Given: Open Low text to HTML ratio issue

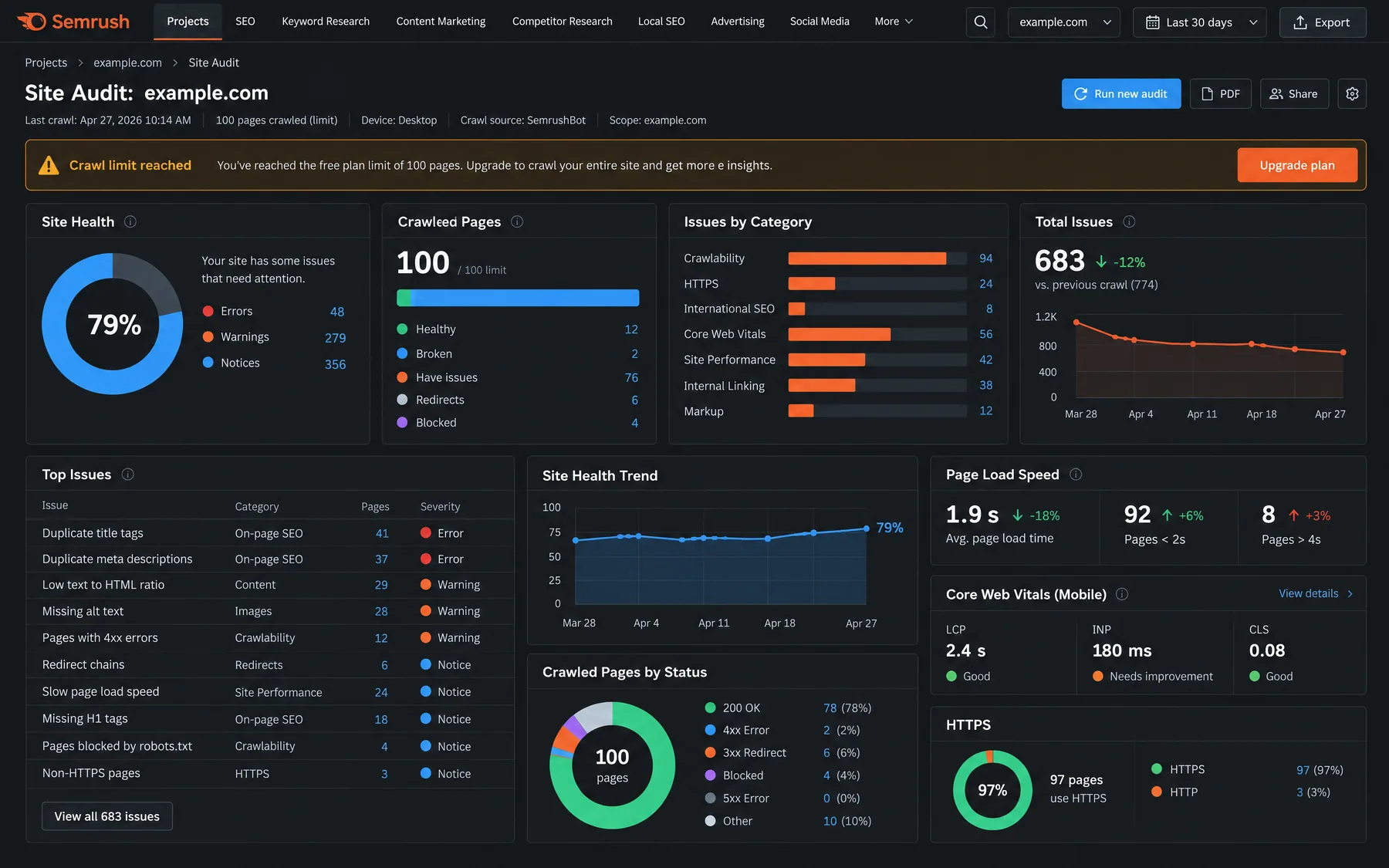Looking at the screenshot, I should (270, 585).
